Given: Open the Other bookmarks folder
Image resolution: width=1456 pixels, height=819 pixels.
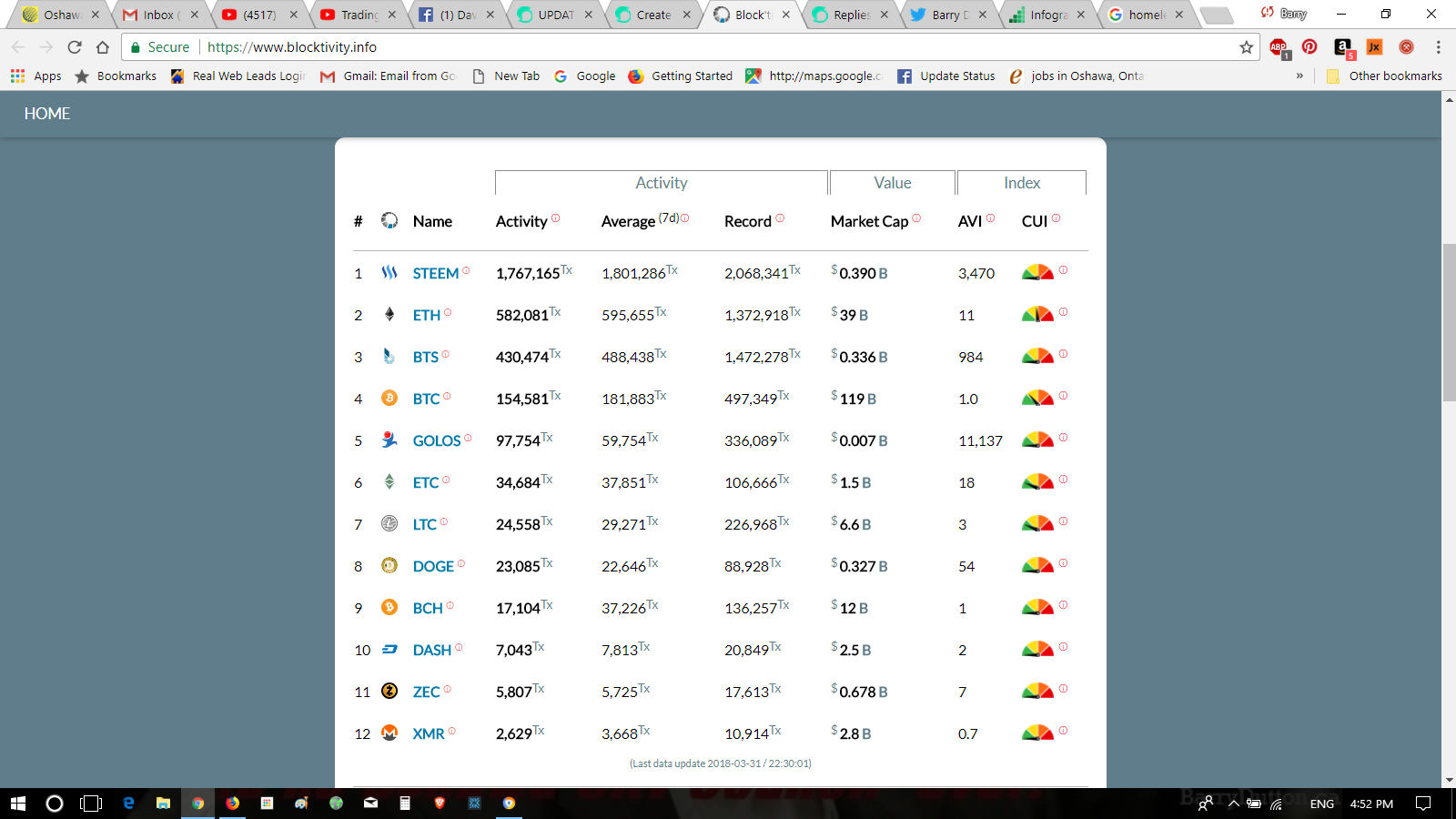Looking at the screenshot, I should pos(1384,76).
